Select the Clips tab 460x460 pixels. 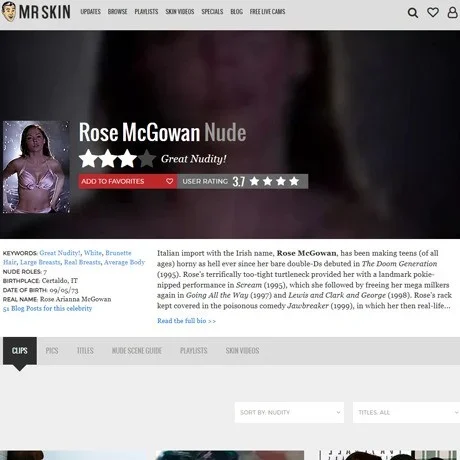(20, 351)
